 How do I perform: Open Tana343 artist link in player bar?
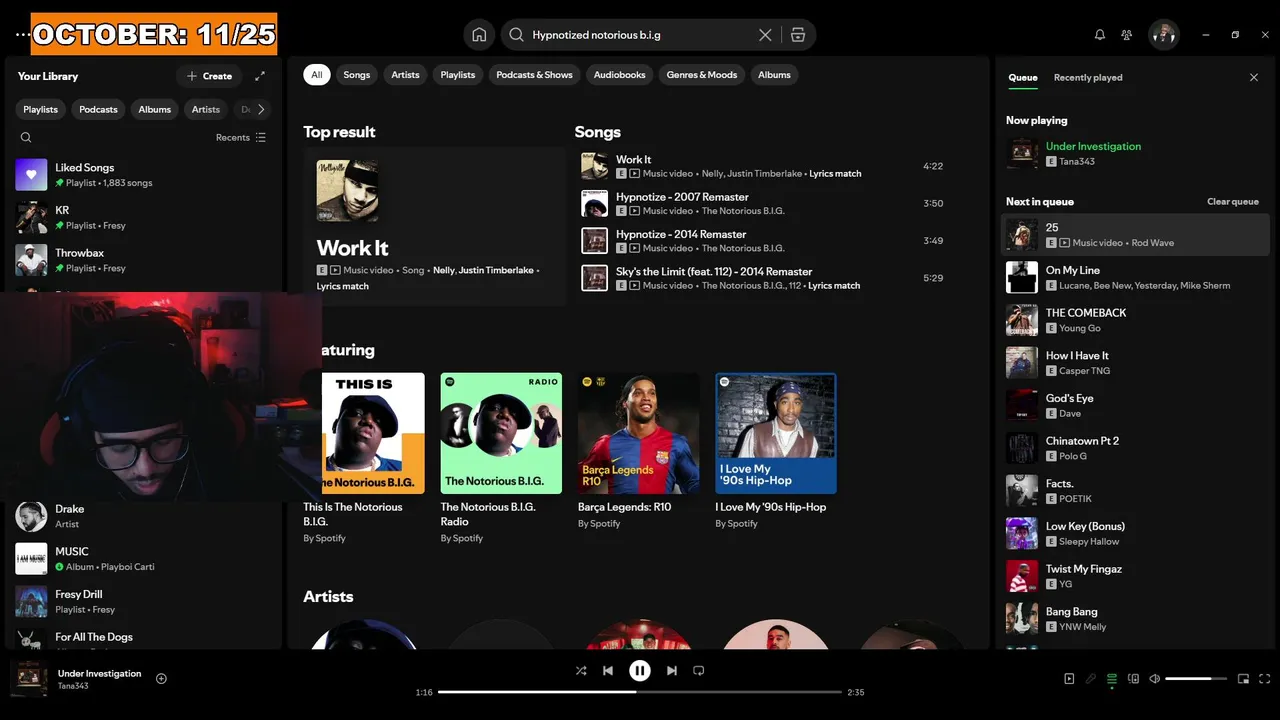tap(73, 686)
